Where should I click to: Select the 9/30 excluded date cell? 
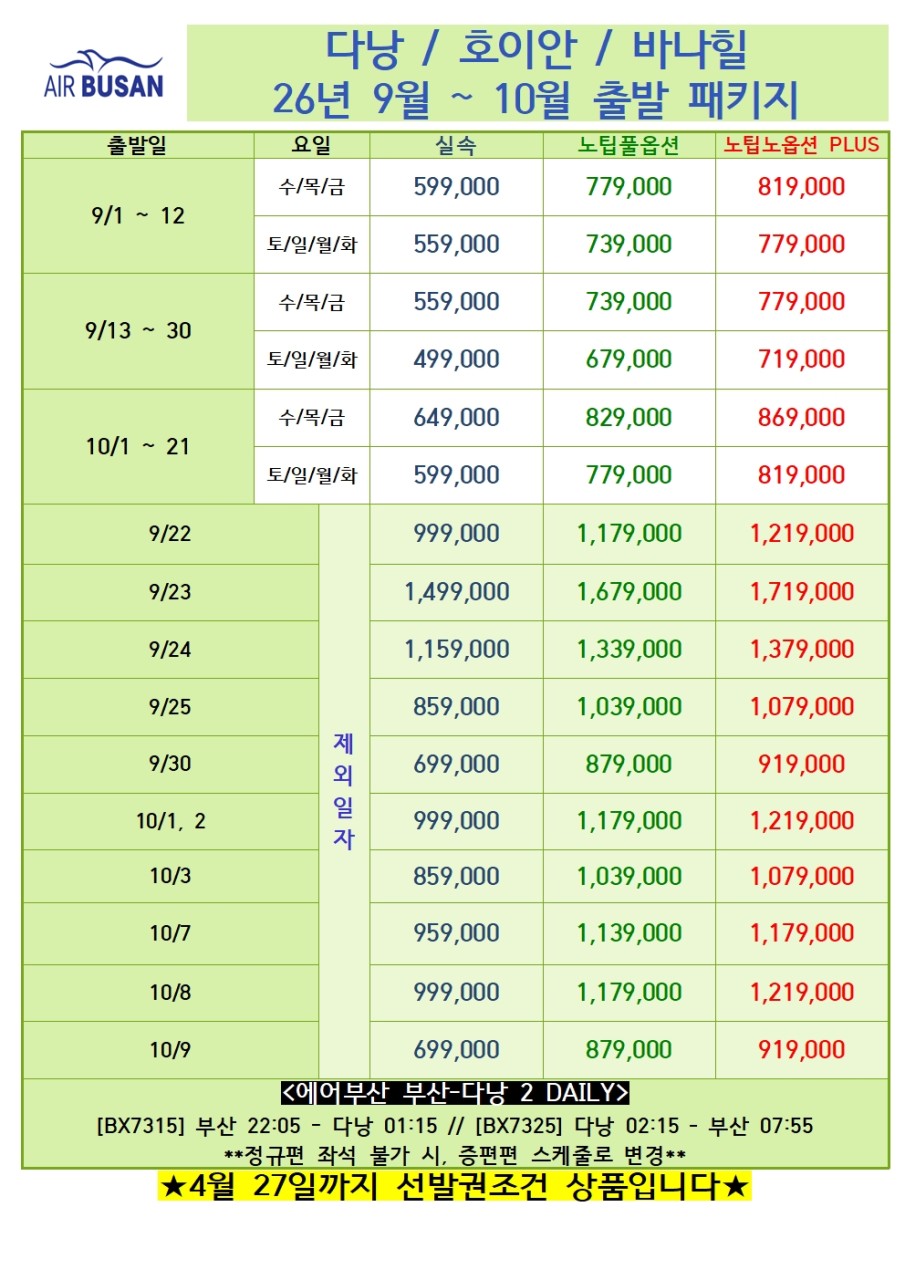click(x=170, y=764)
